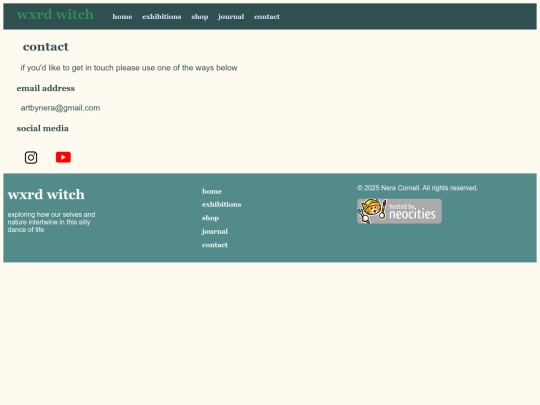Viewport: 540px width, 405px height.
Task: Click the 'if you'd like to get in touch' sentence
Action: point(129,68)
